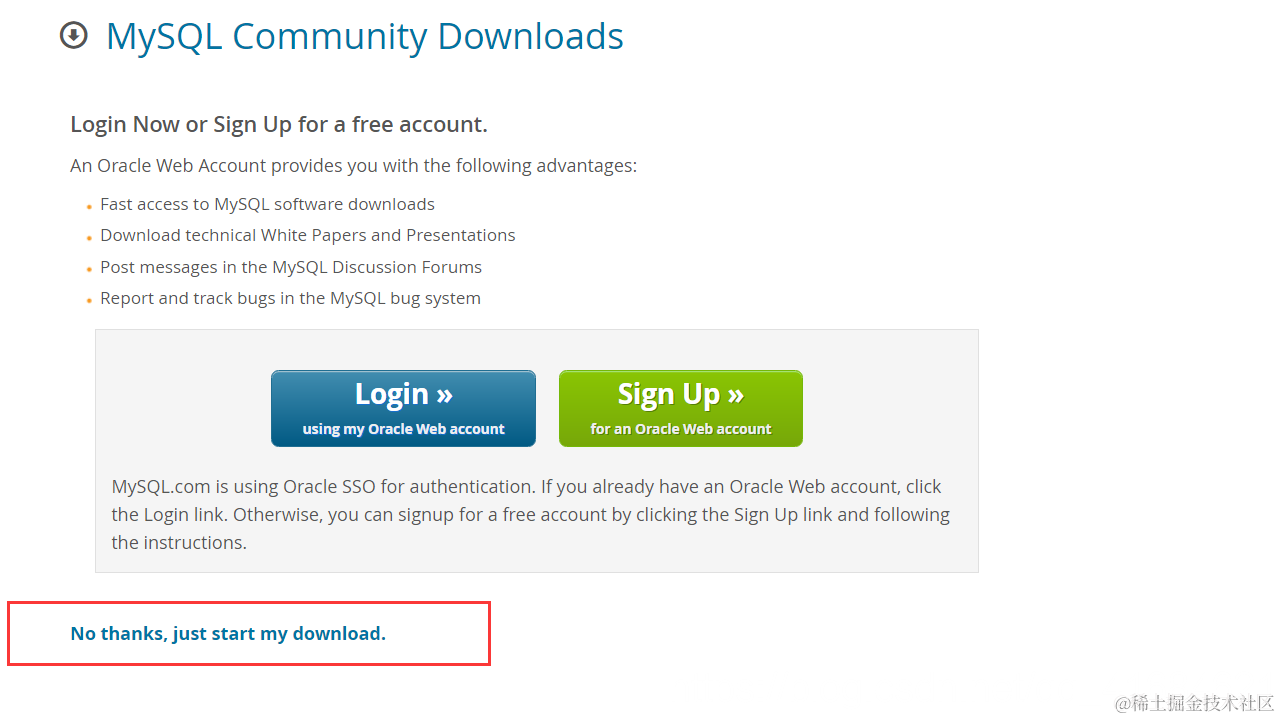Click the MySQL Community Downloads heading

pos(365,36)
